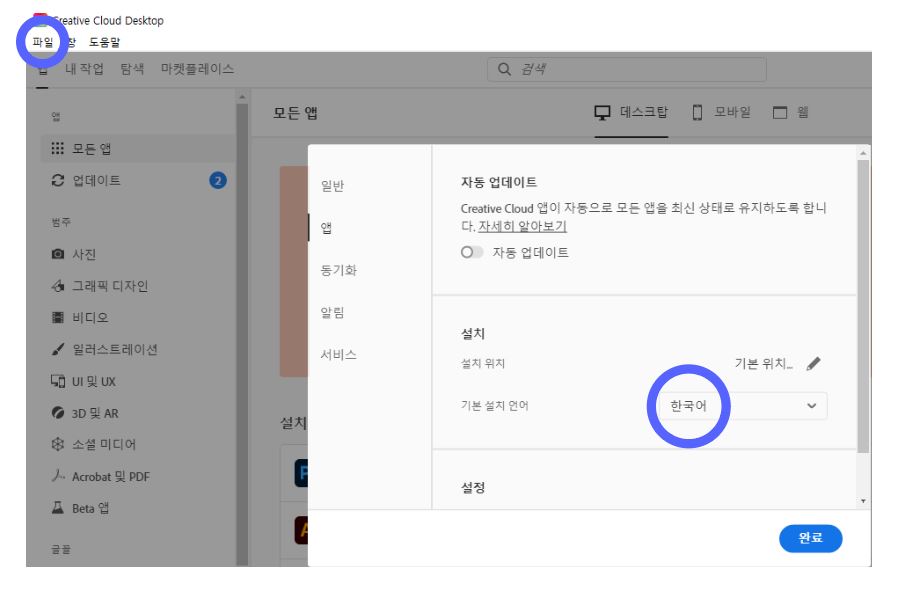
Task: Switch to 내 작업 tab
Action: pos(84,69)
